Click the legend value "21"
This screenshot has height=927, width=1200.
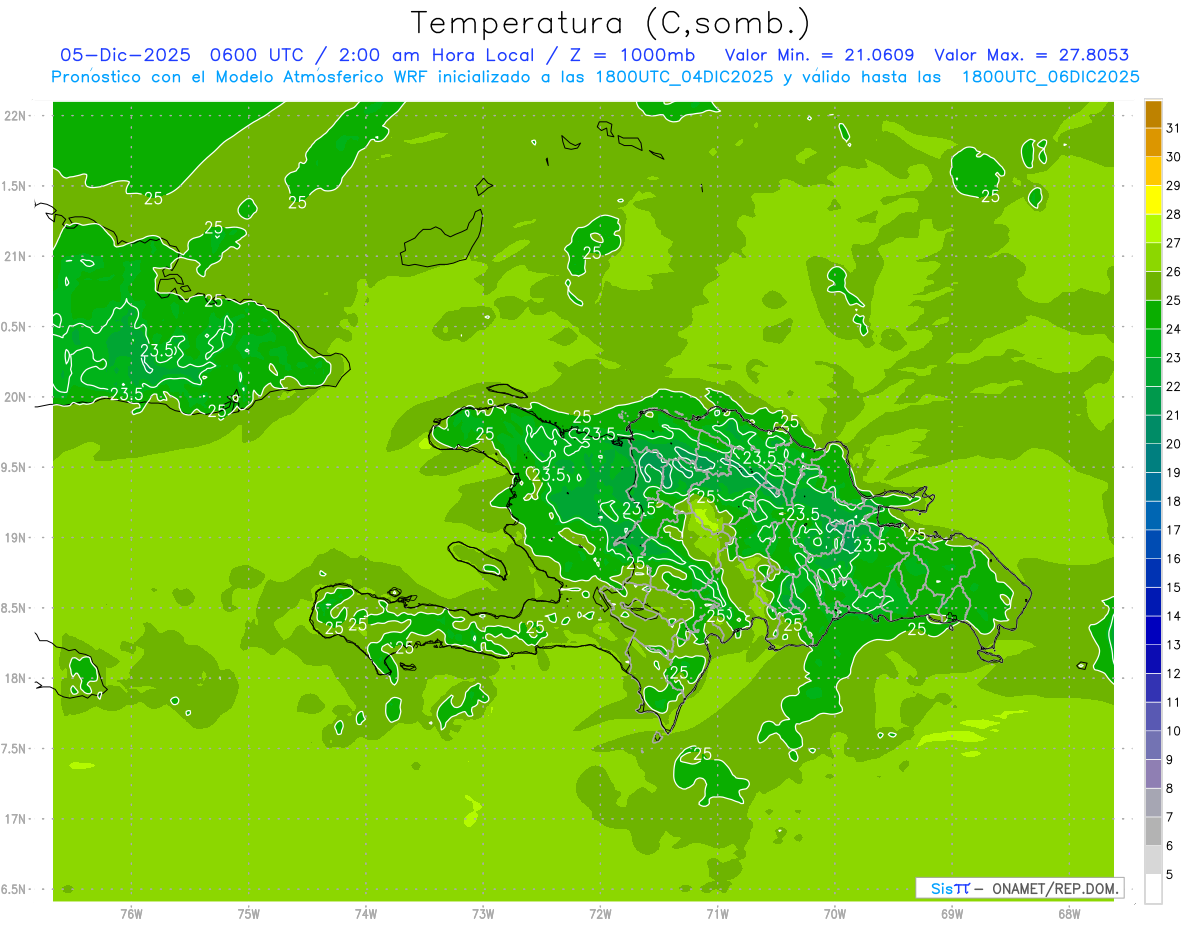1173,415
